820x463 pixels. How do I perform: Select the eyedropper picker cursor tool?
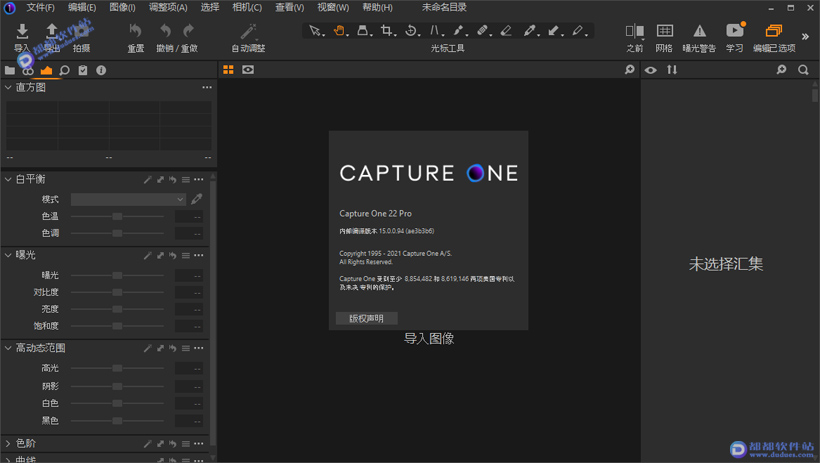530,31
